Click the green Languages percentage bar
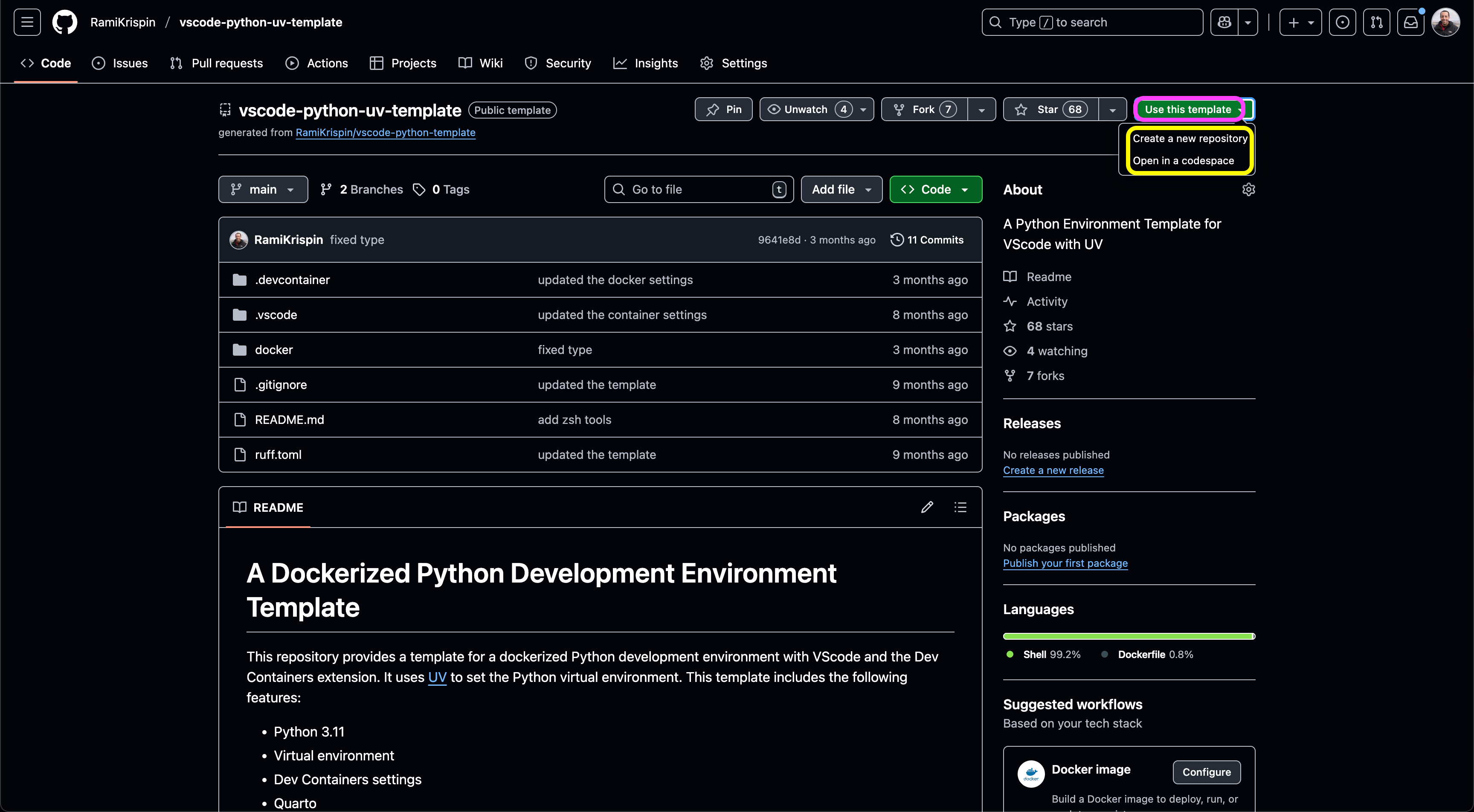Viewport: 1474px width, 812px height. 1128,636
